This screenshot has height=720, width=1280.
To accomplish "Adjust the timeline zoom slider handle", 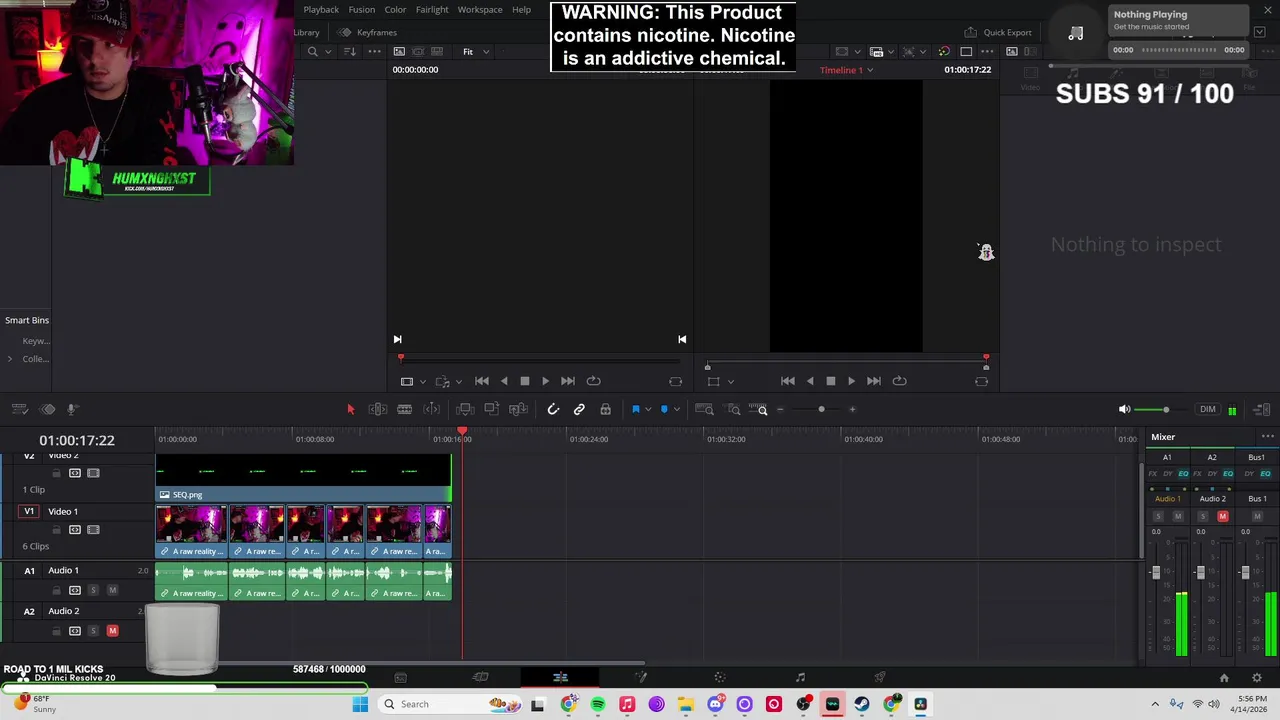I will [x=821, y=409].
